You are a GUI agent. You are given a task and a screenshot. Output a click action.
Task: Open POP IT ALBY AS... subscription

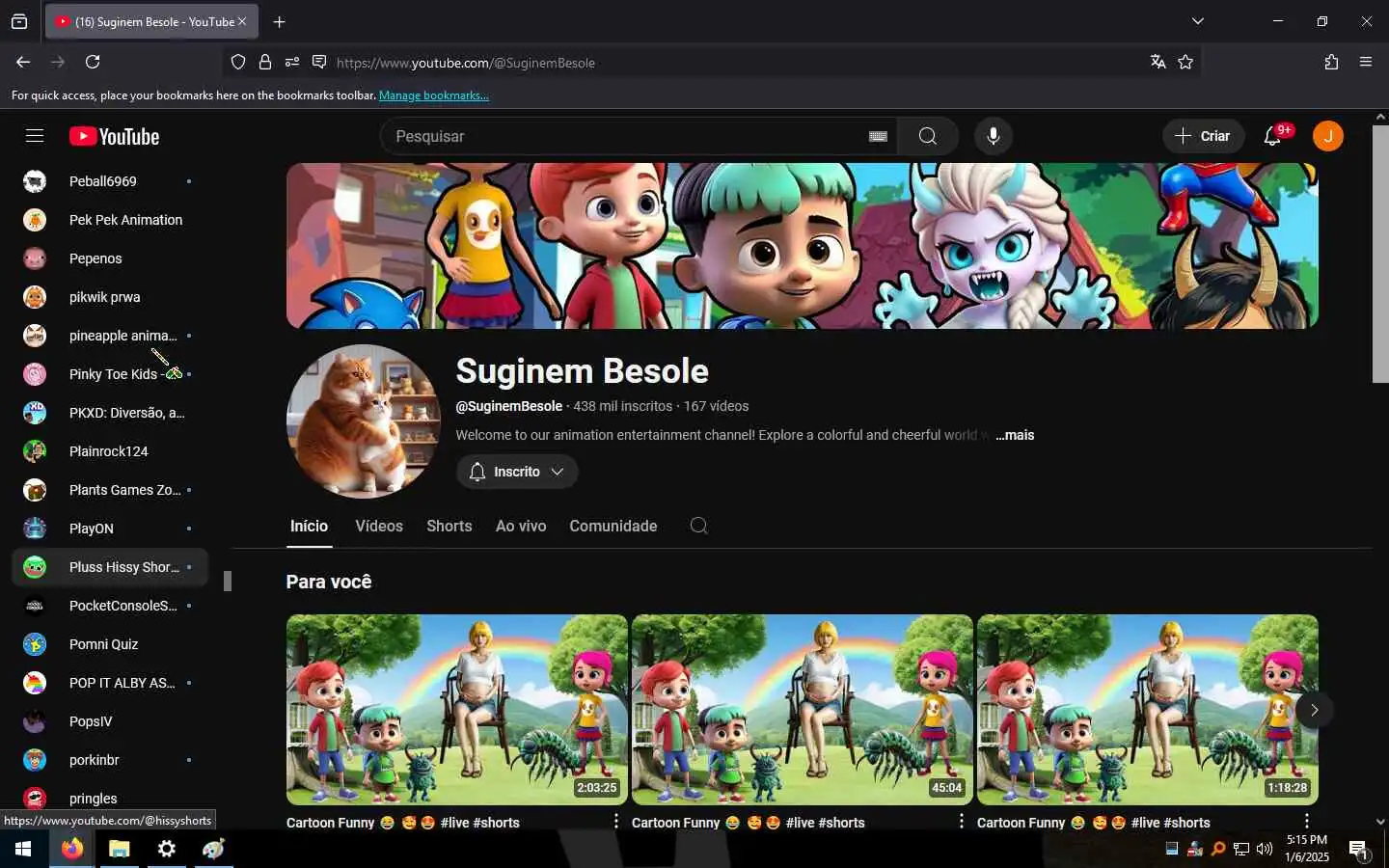(x=110, y=683)
